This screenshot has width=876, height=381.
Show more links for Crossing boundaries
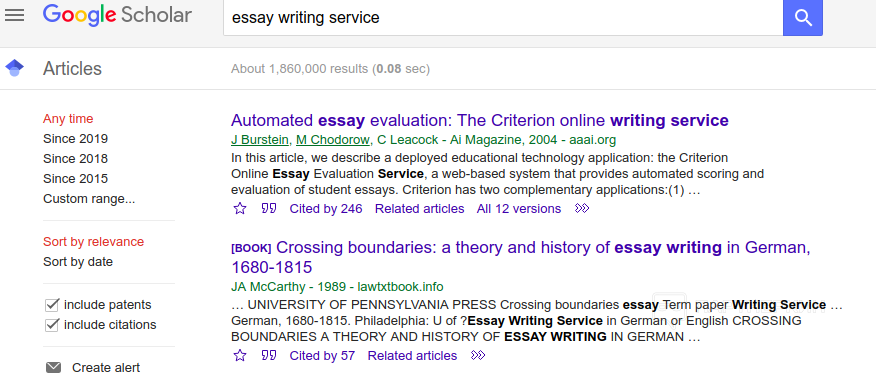(478, 355)
